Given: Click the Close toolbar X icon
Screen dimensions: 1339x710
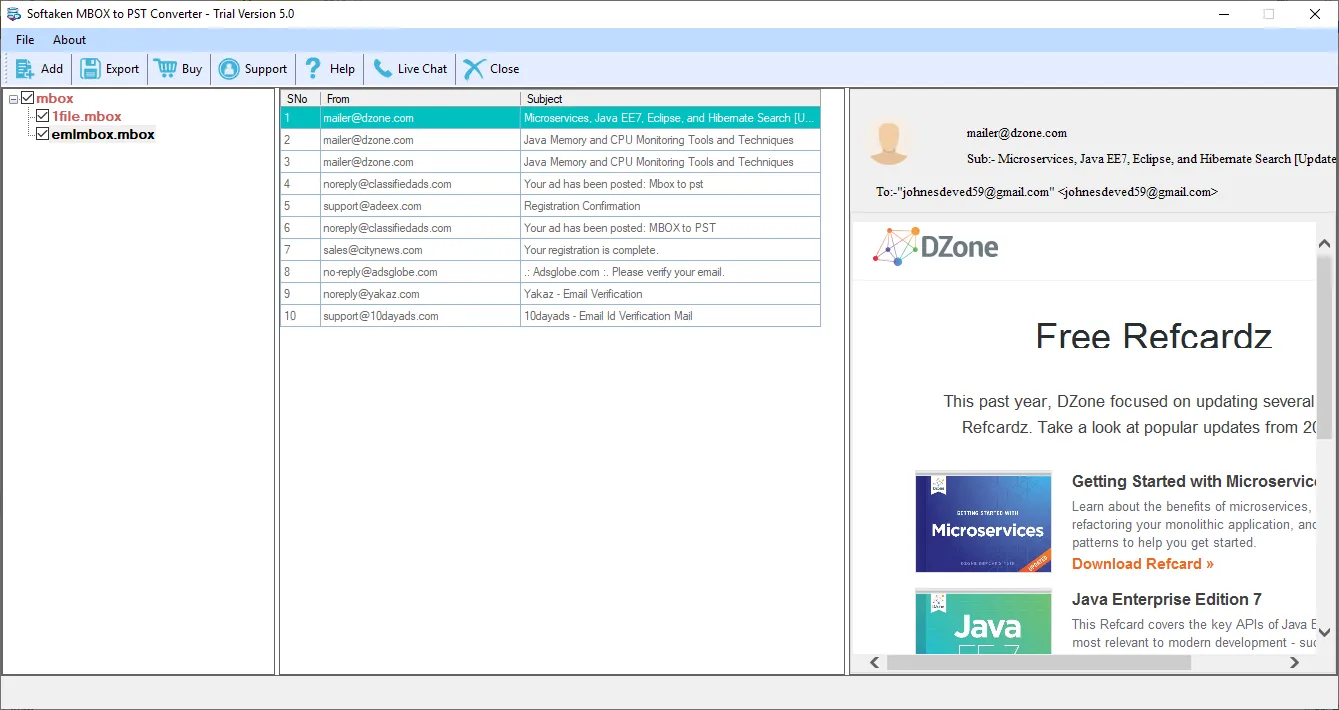Looking at the screenshot, I should point(474,69).
